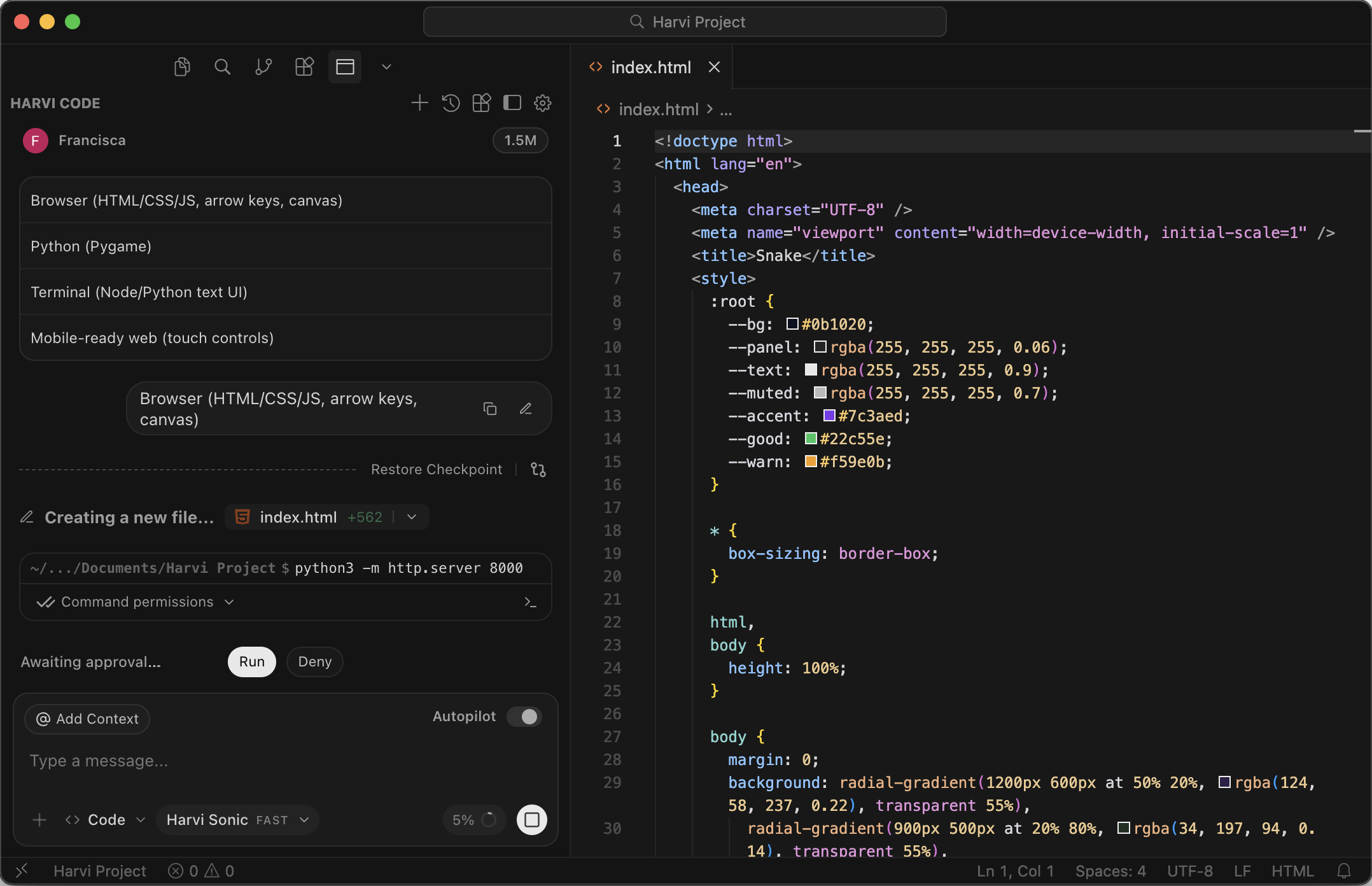Click the #f59e0b warn color swatch
Image resolution: width=1372 pixels, height=886 pixels.
tap(811, 461)
